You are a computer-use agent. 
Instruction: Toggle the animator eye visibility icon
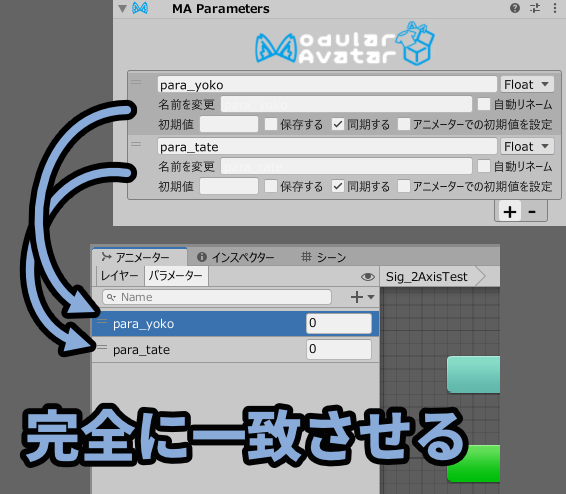click(367, 277)
